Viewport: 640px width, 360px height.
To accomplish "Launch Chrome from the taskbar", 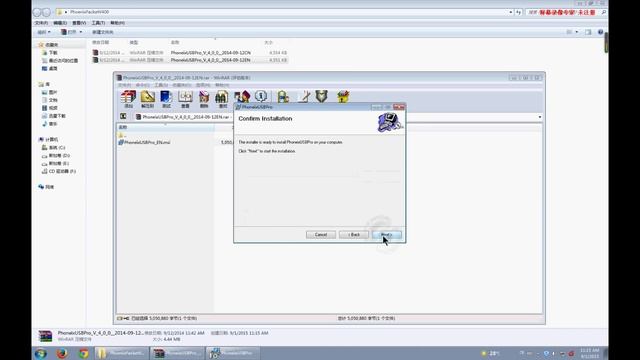I will pos(84,353).
